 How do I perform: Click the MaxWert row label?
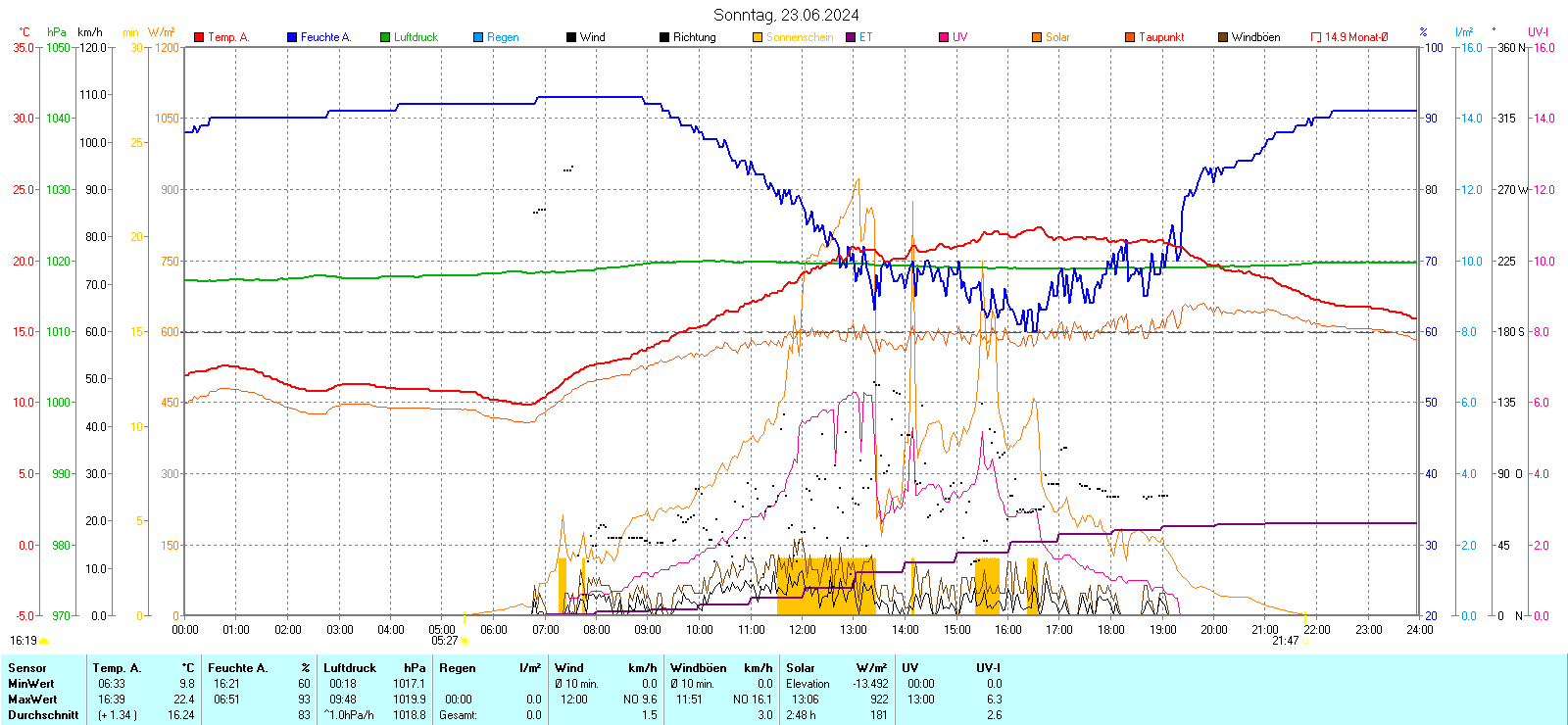[x=32, y=700]
